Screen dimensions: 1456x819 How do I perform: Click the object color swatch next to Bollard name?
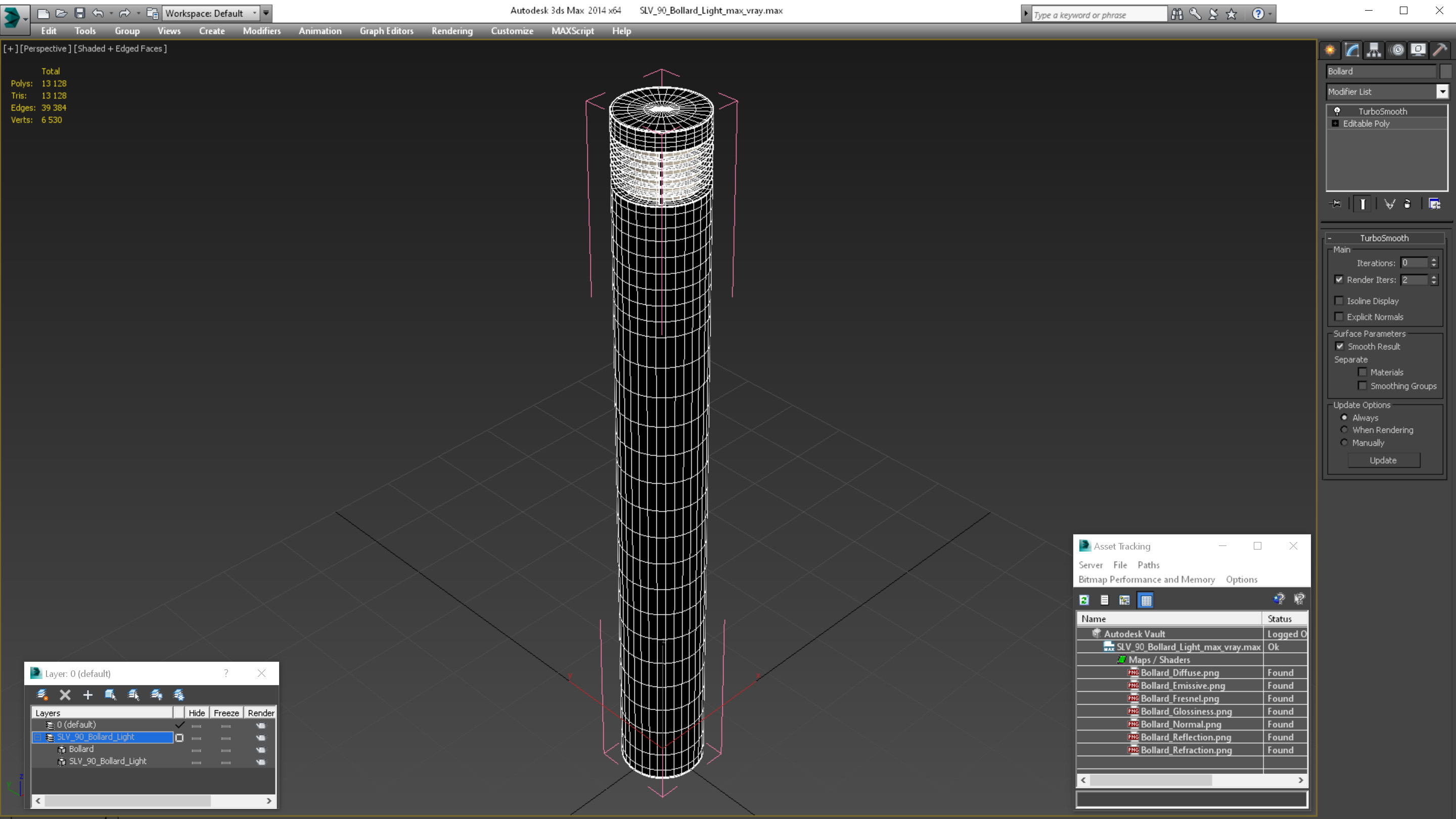point(1445,71)
